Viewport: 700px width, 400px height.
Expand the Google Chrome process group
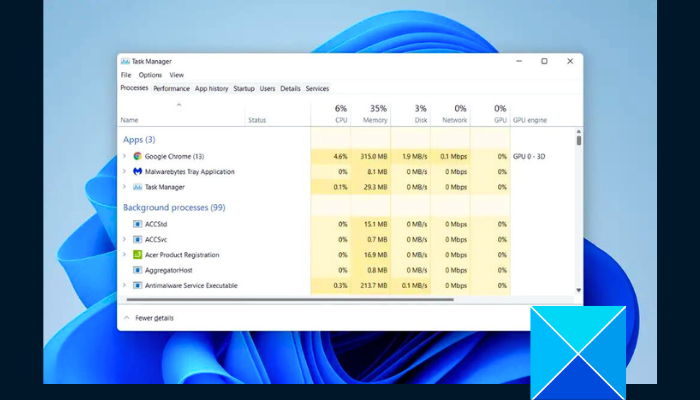click(x=125, y=156)
